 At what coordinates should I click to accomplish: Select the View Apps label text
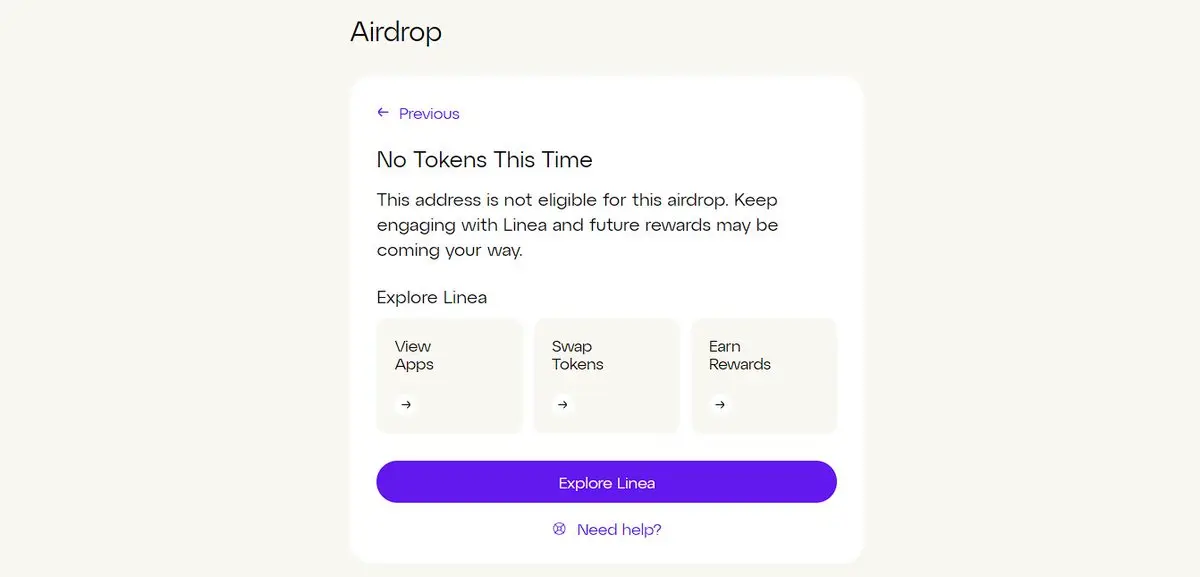coord(414,355)
